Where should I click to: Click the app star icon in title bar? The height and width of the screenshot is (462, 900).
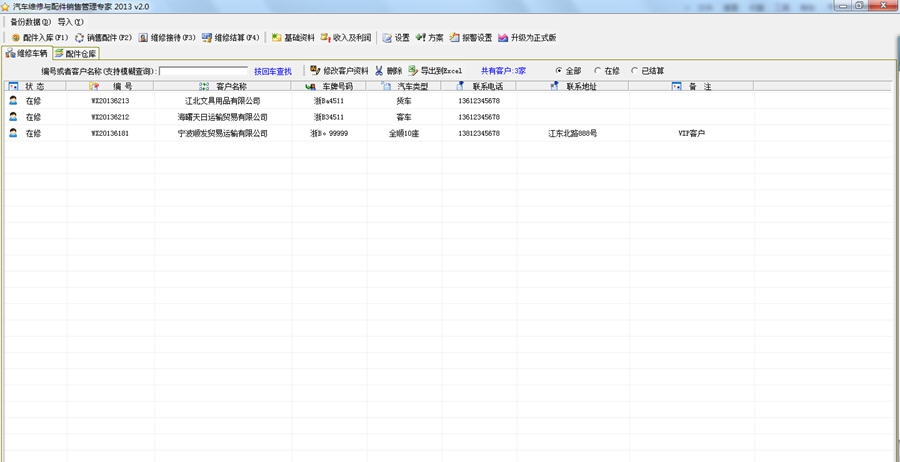(5, 6)
